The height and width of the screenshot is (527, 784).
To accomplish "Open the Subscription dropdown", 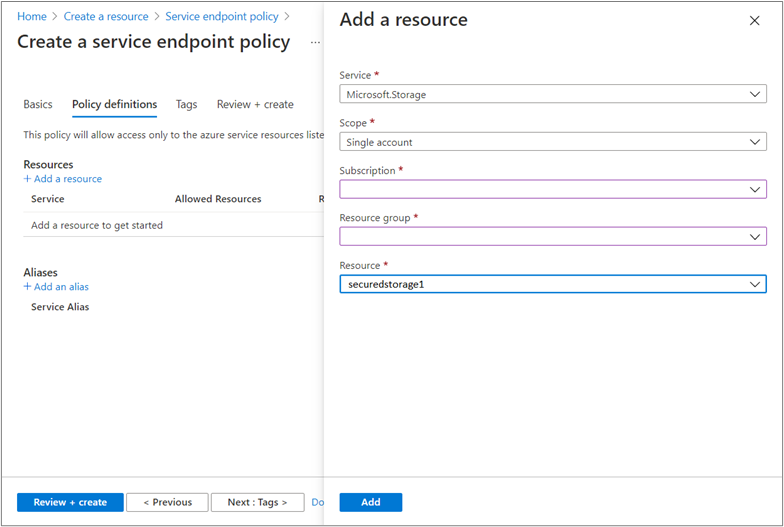I will tap(552, 190).
